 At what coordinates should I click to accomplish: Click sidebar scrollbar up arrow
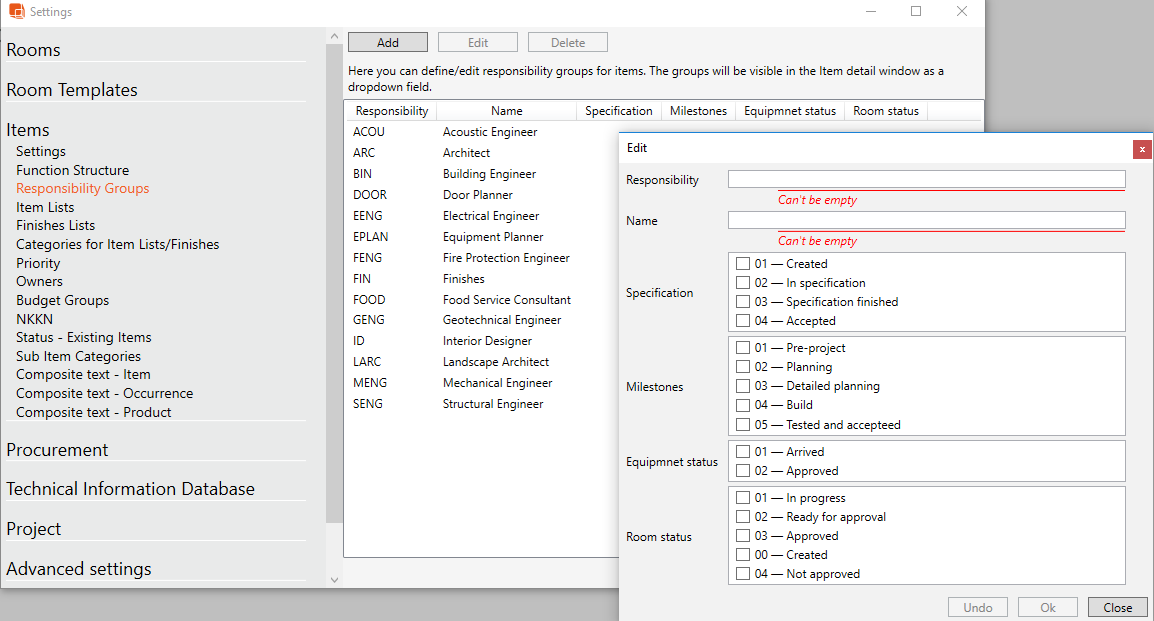pyautogui.click(x=334, y=36)
